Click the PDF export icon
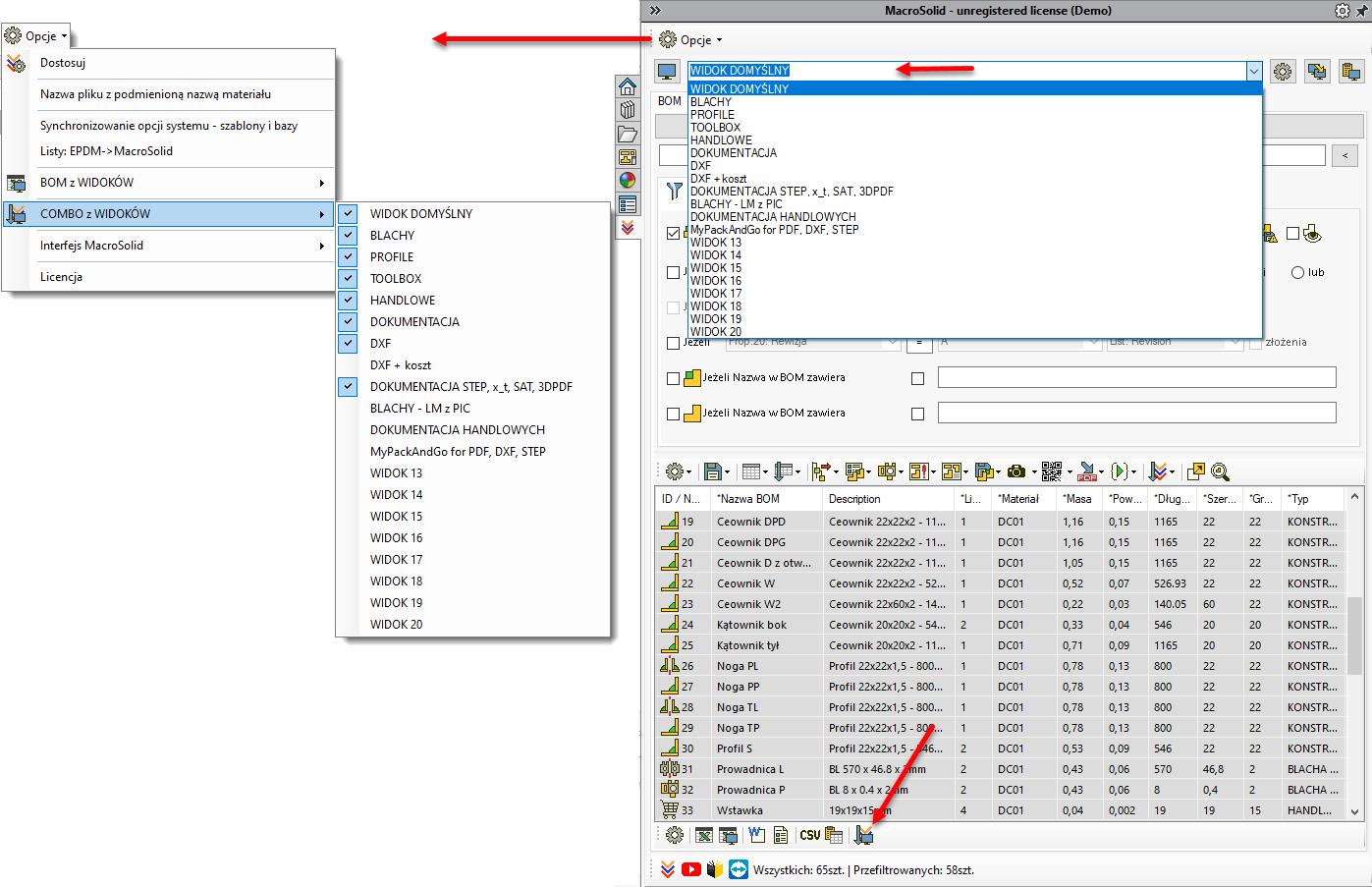Viewport: 1372px width, 887px height. point(1087,471)
